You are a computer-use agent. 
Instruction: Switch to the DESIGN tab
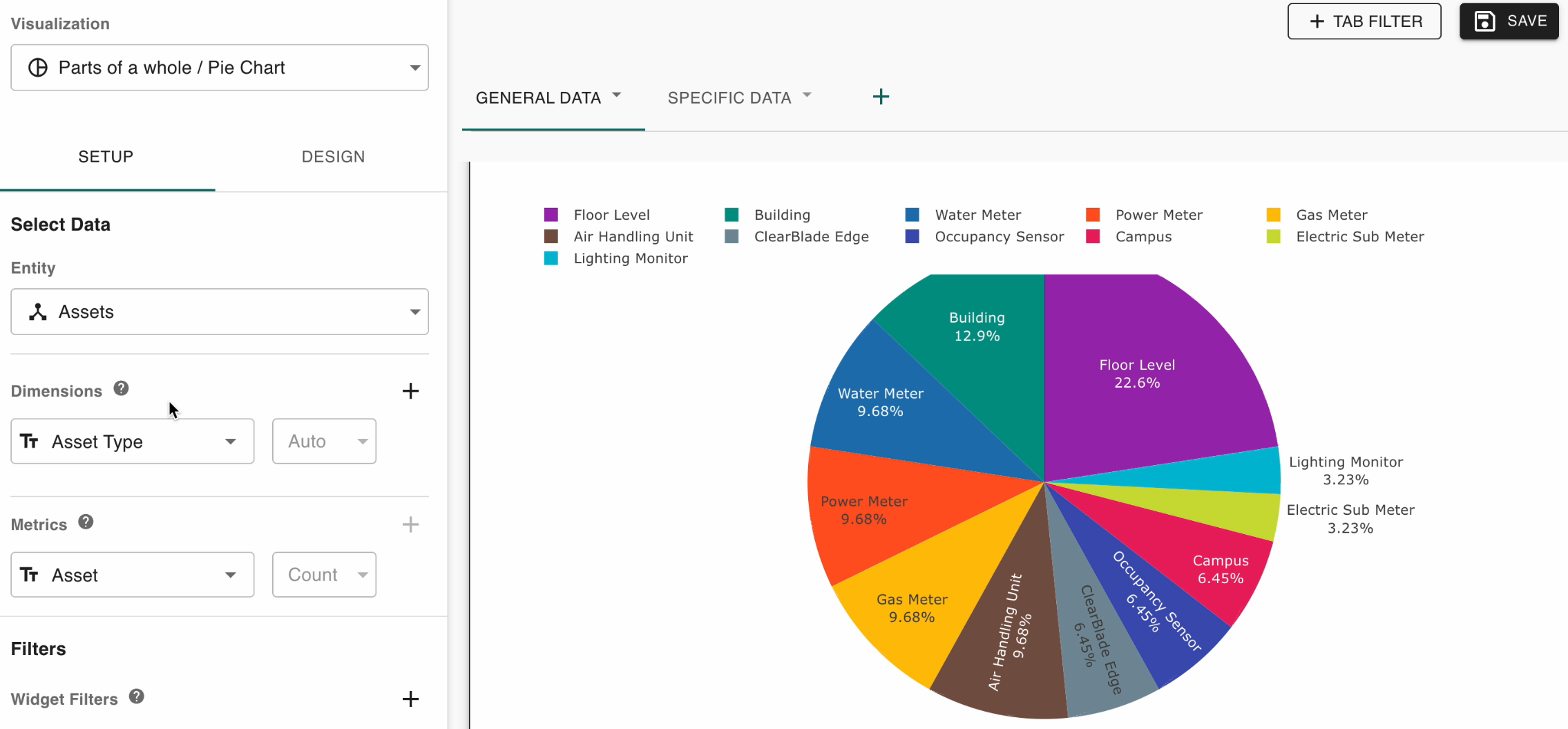333,157
